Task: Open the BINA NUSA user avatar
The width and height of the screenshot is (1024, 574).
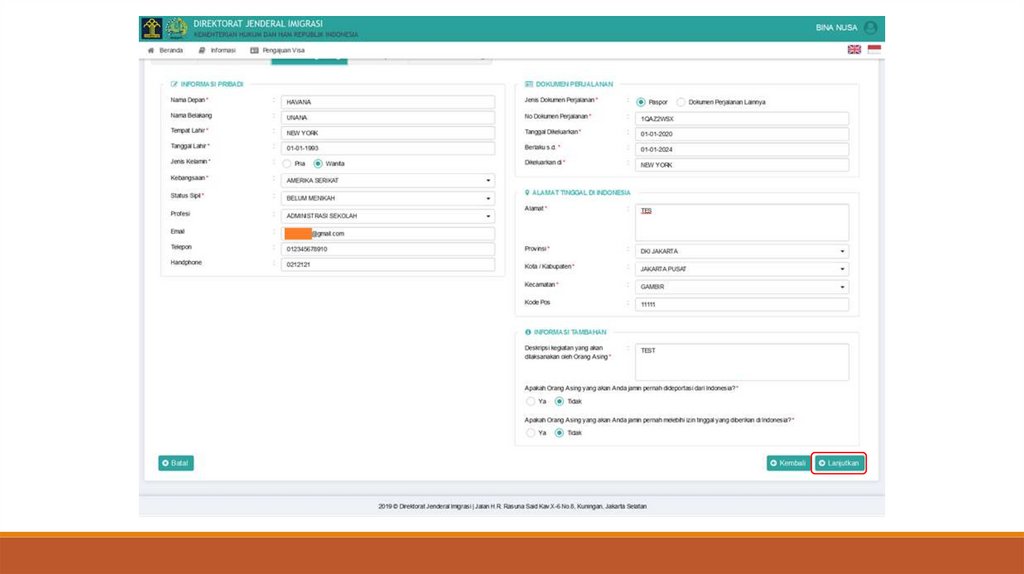Action: click(x=871, y=27)
